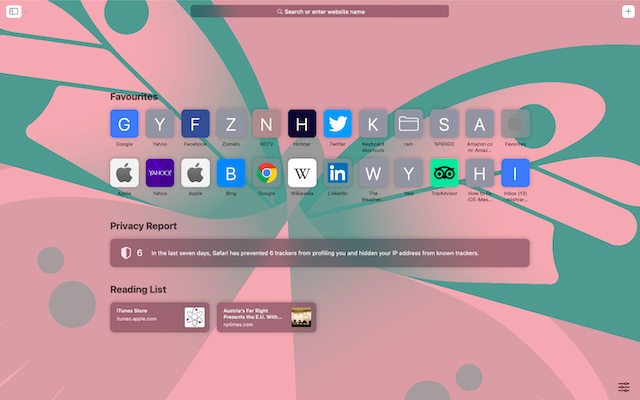Click the Privacy Report heading
The height and width of the screenshot is (400, 640).
click(143, 226)
